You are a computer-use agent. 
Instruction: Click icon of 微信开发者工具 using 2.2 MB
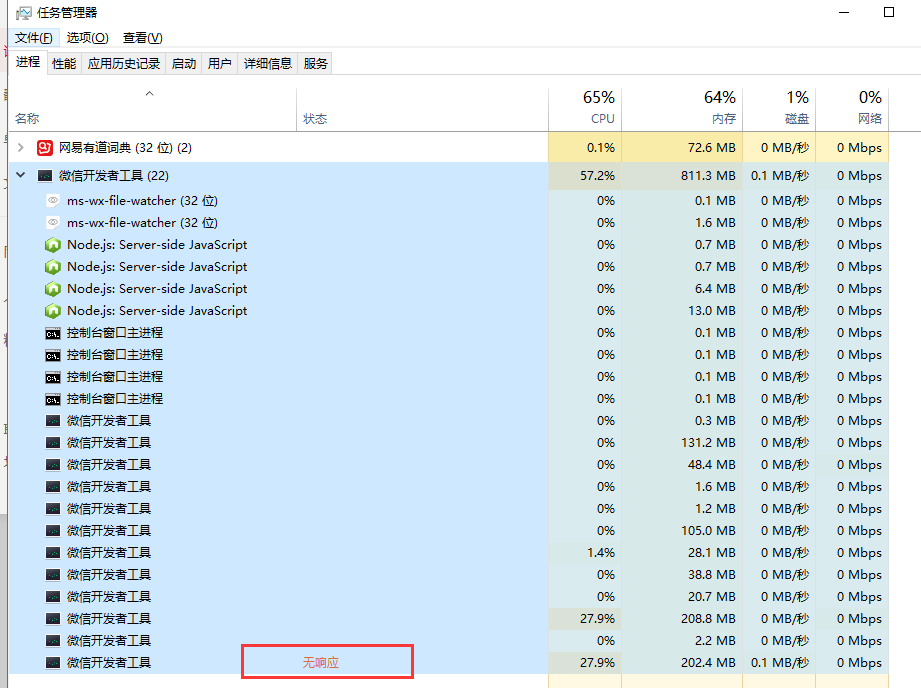(x=53, y=641)
